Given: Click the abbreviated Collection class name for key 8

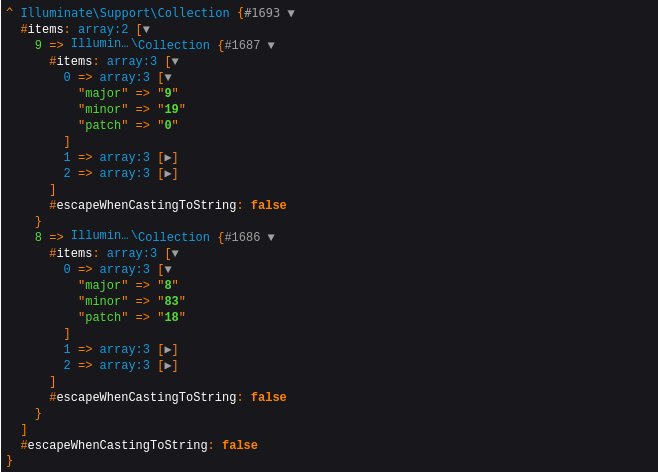Looking at the screenshot, I should point(140,237).
